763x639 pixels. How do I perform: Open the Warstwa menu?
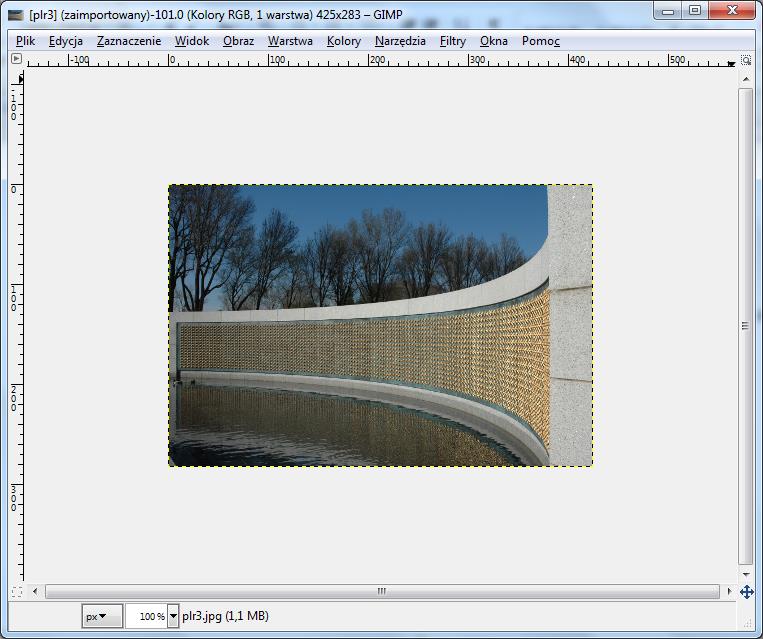290,41
